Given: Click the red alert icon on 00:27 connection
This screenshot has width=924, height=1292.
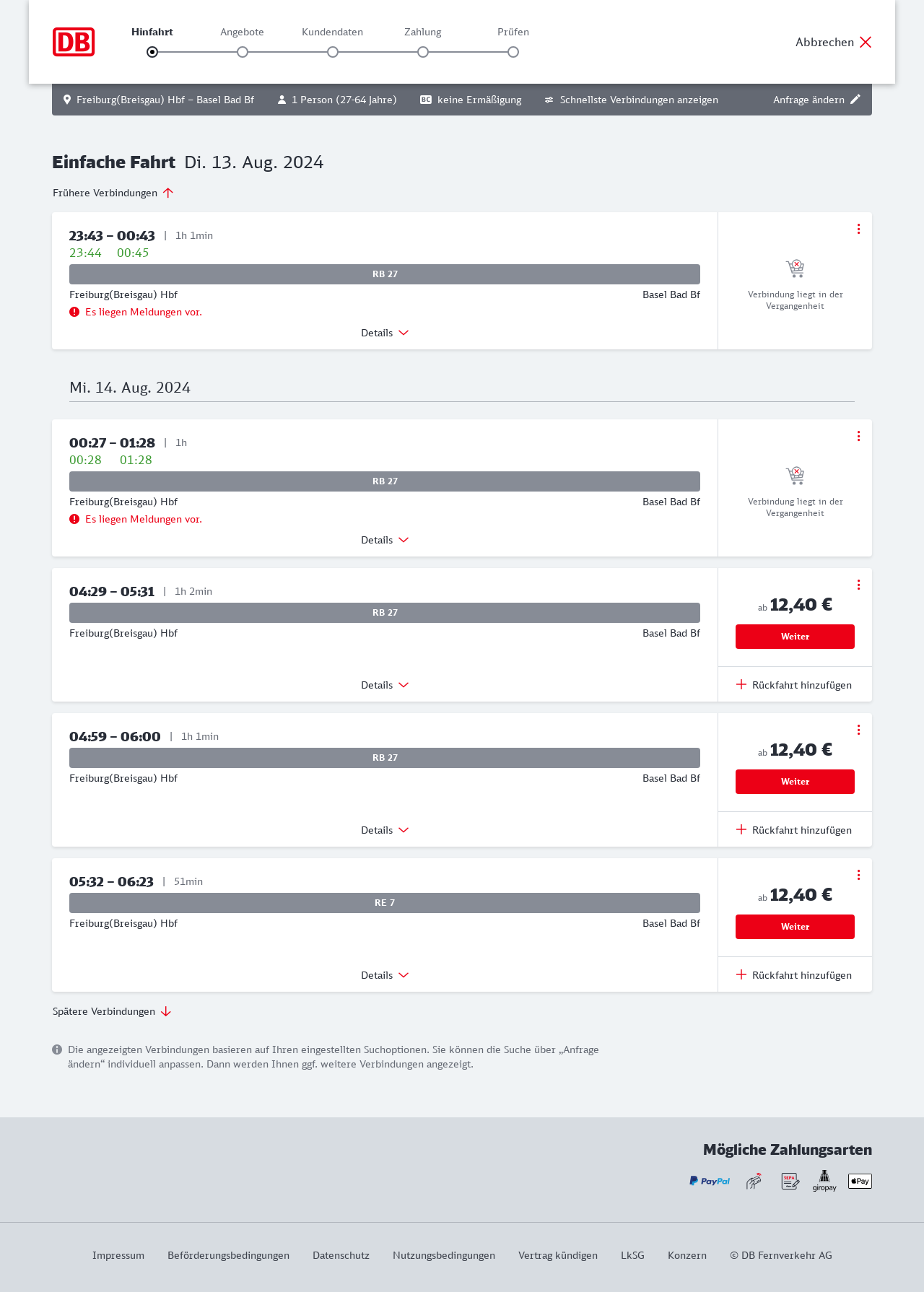Looking at the screenshot, I should click(x=74, y=519).
